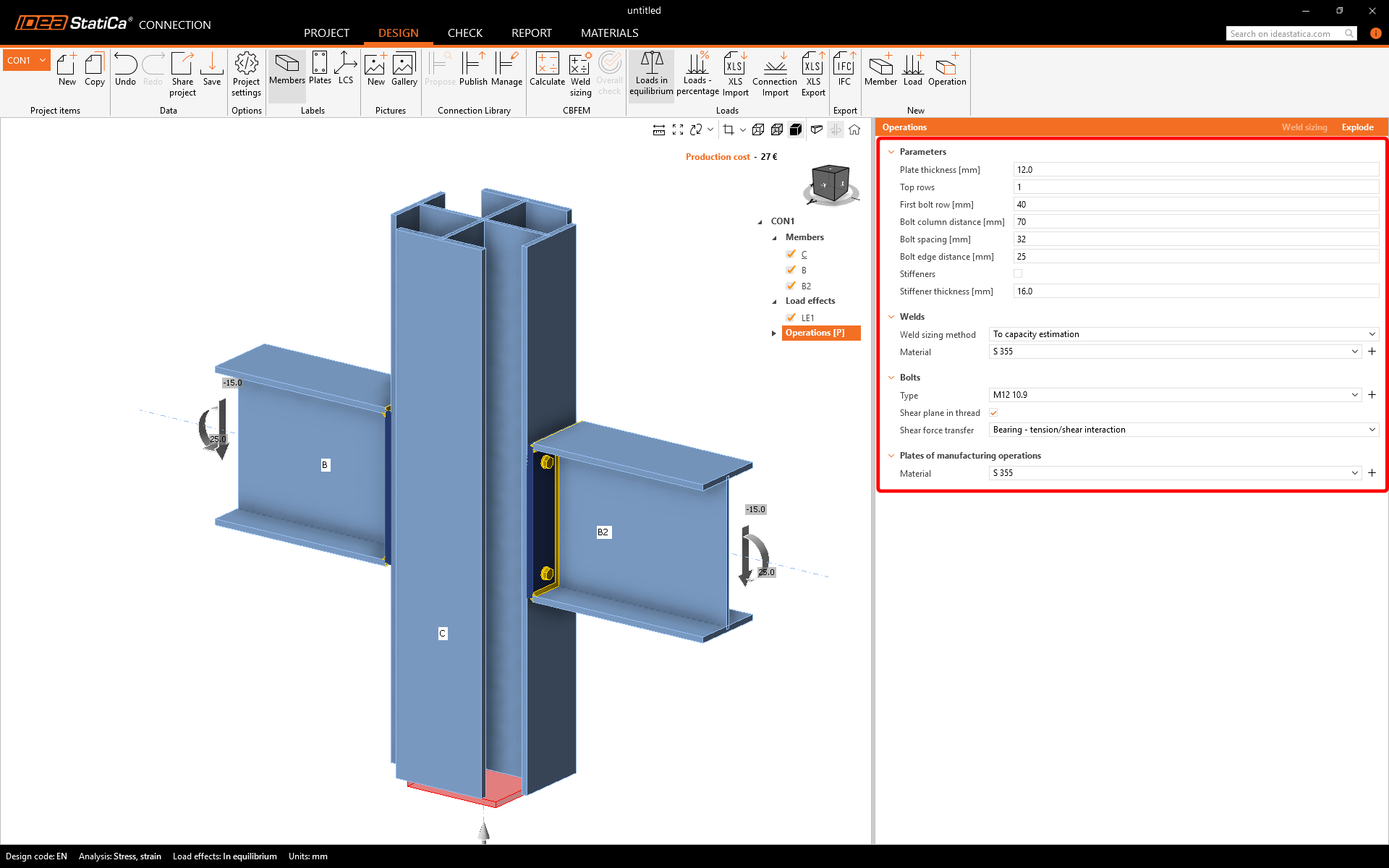The image size is (1389, 868).
Task: Open the picture Gallery
Action: pos(404,69)
